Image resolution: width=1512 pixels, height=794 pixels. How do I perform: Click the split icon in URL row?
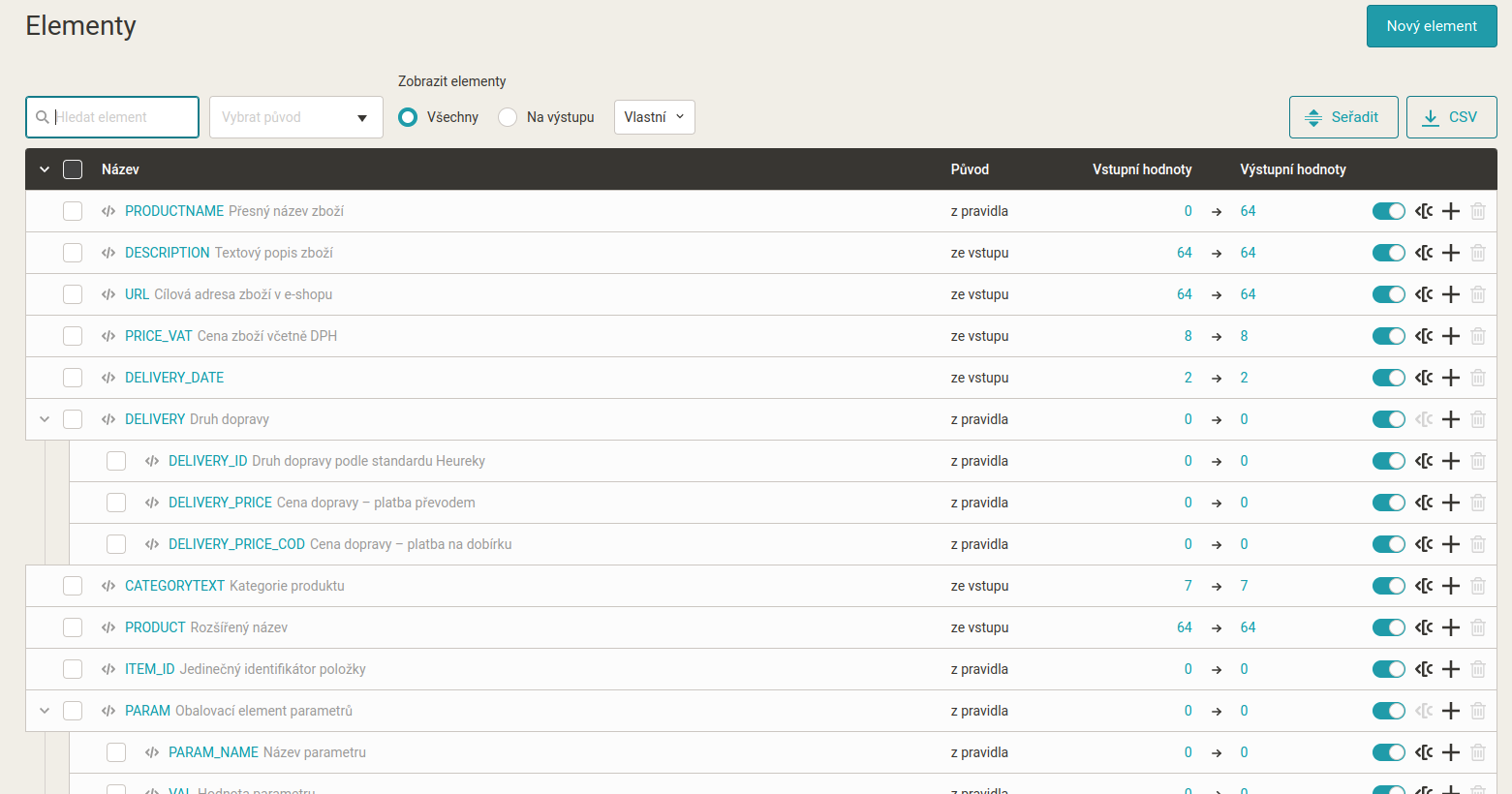pyautogui.click(x=1423, y=294)
